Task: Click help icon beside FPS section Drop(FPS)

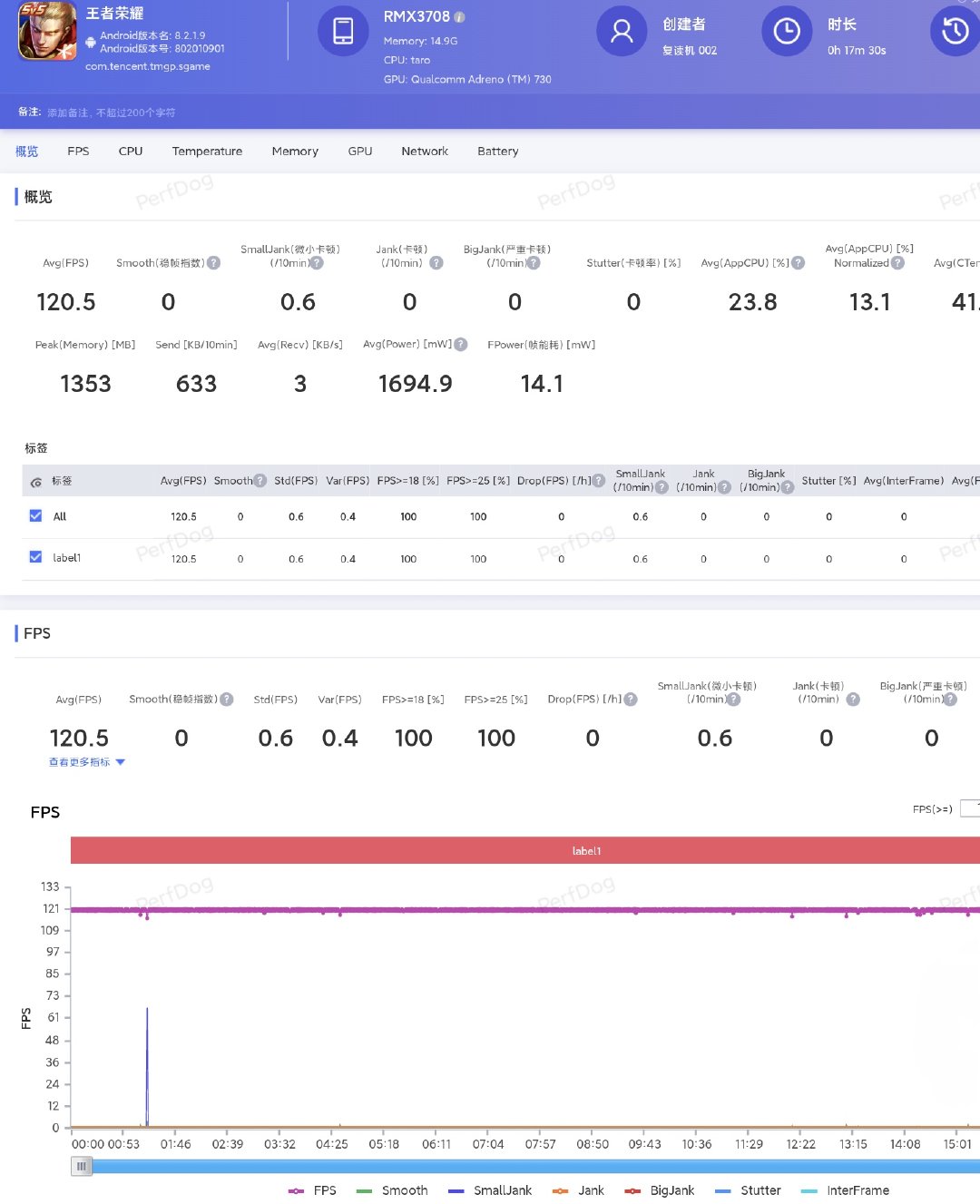Action: tap(631, 700)
